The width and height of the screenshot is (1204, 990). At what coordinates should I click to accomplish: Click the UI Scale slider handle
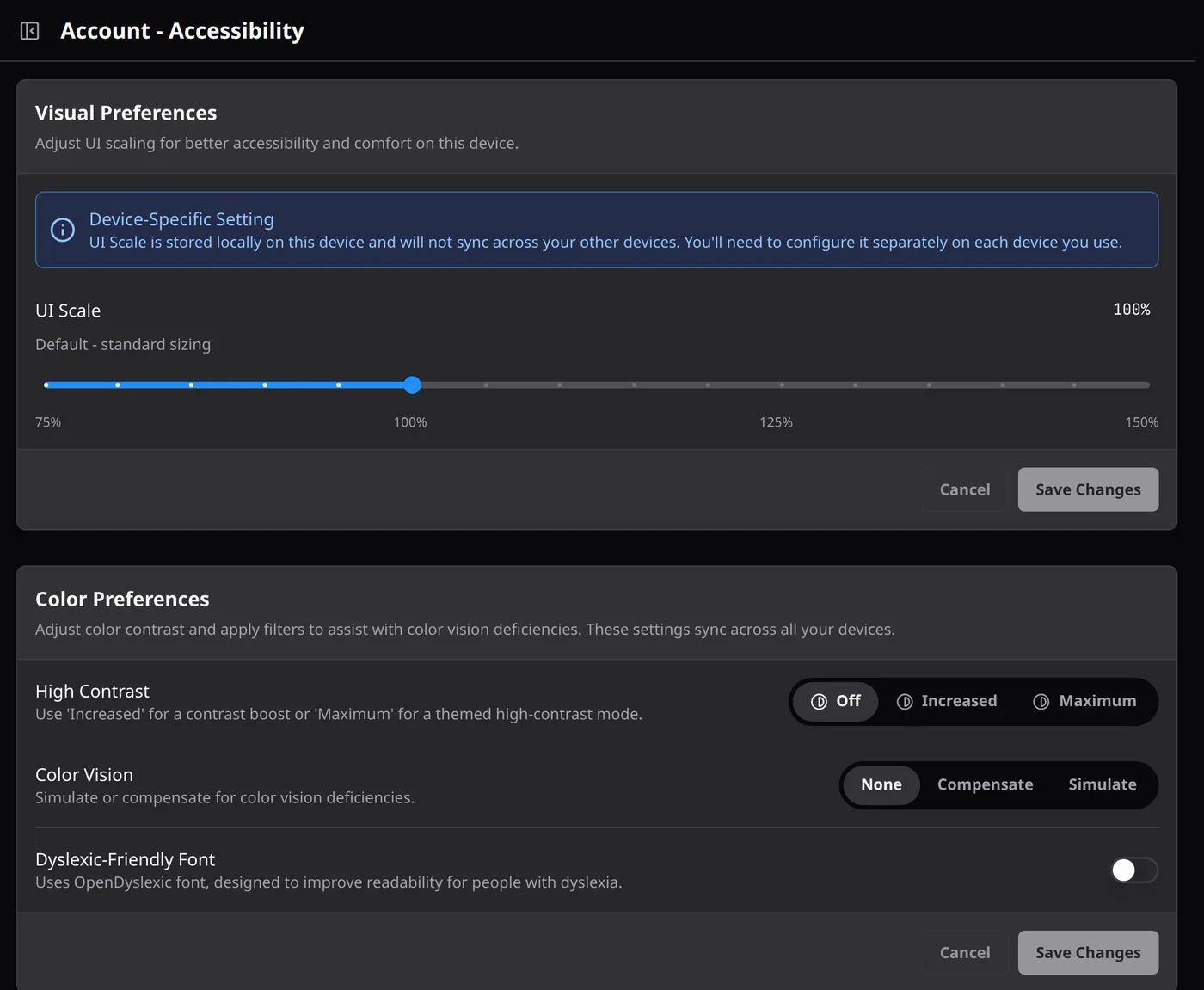pyautogui.click(x=413, y=385)
